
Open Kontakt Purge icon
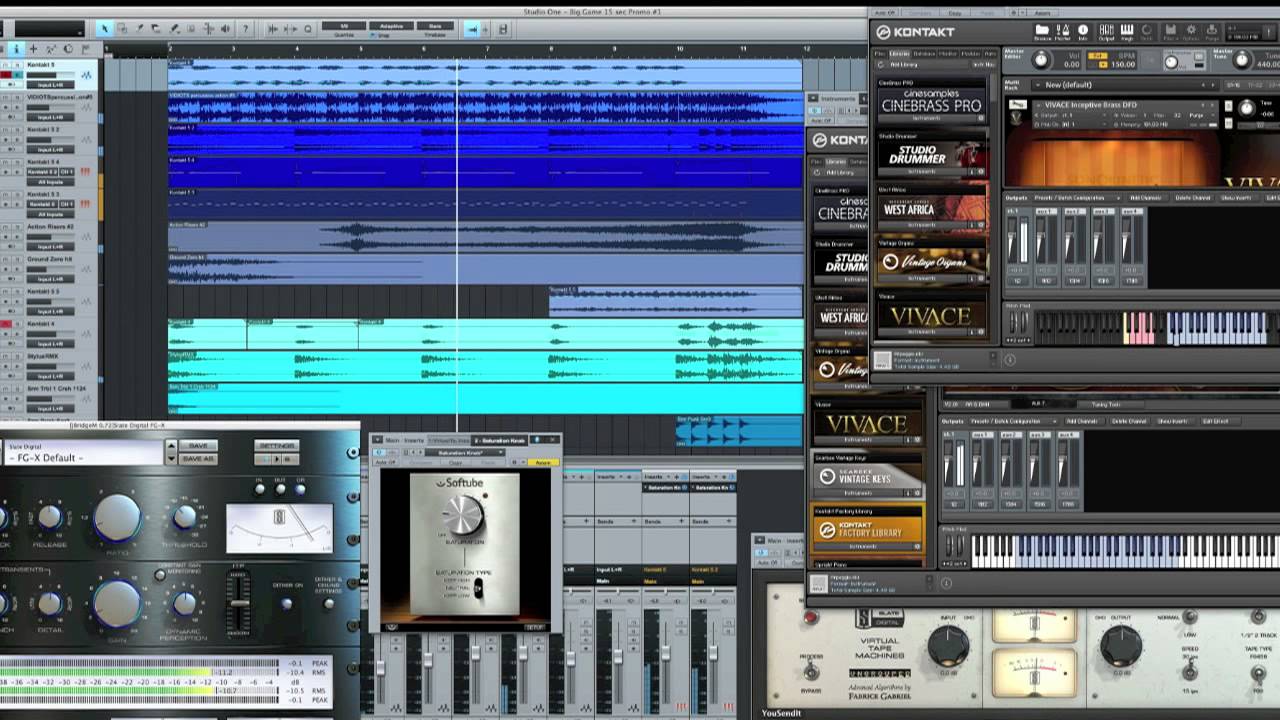coord(1212,33)
